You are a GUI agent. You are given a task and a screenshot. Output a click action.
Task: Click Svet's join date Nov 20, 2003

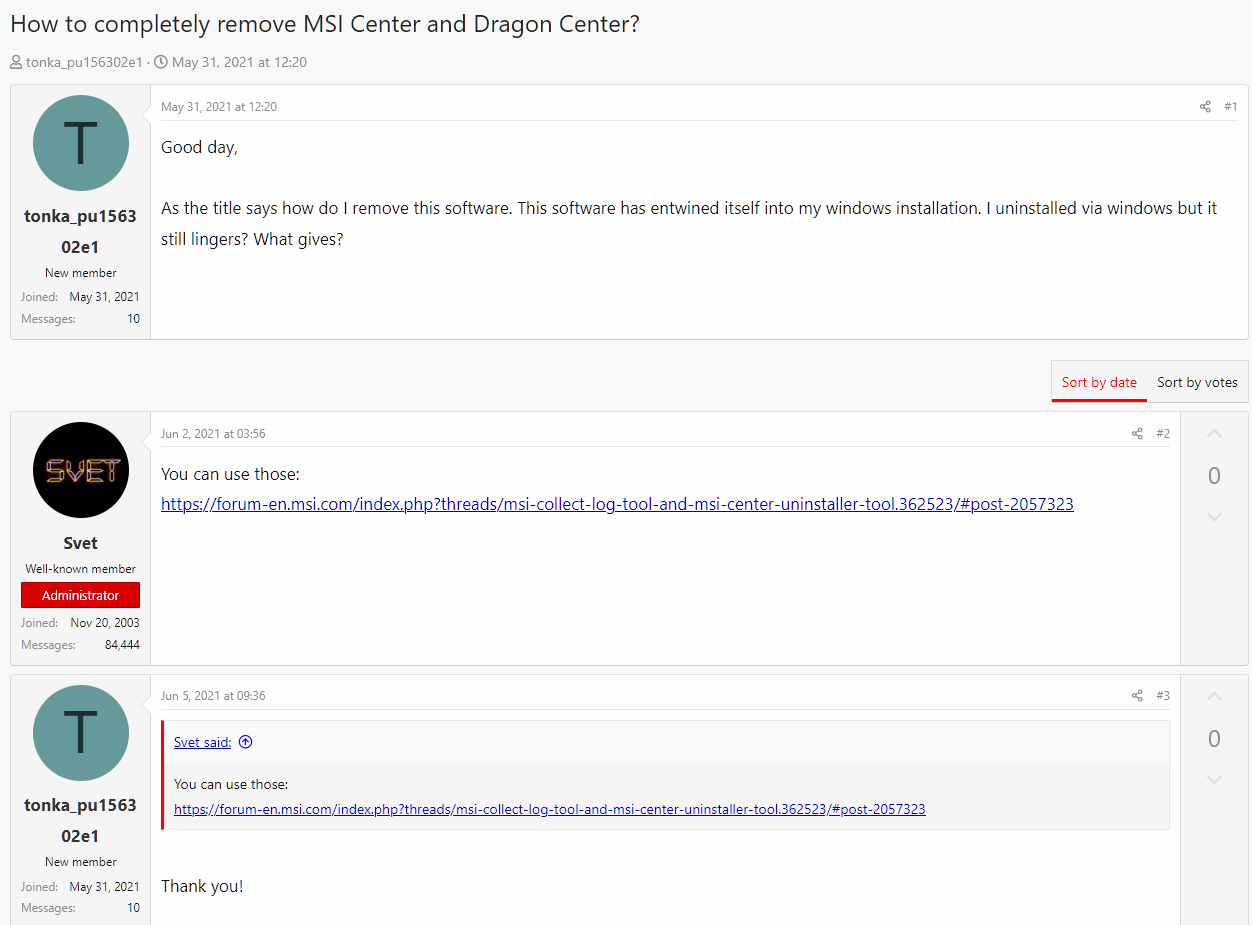pyautogui.click(x=105, y=623)
